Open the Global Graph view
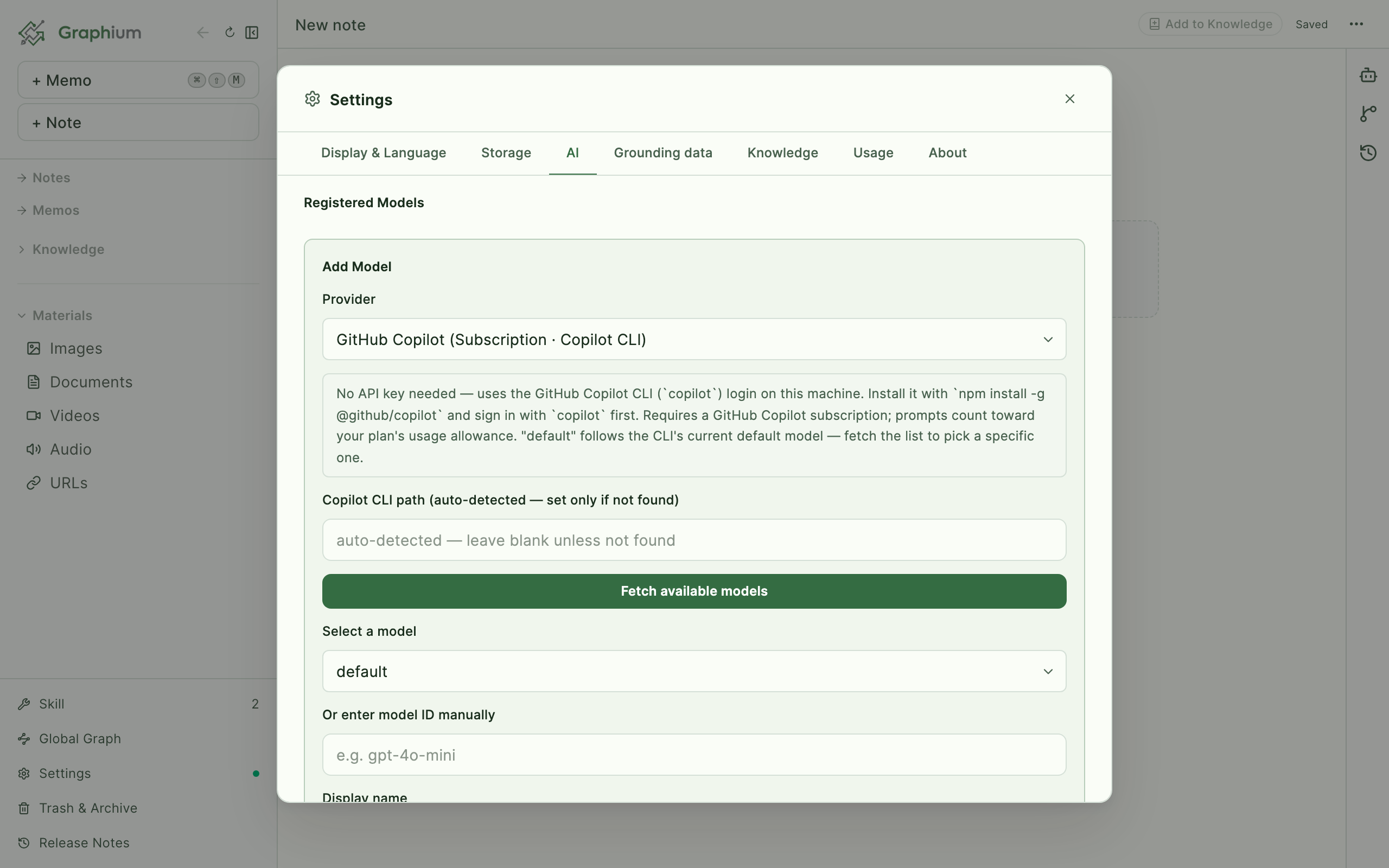The image size is (1389, 868). 138,739
